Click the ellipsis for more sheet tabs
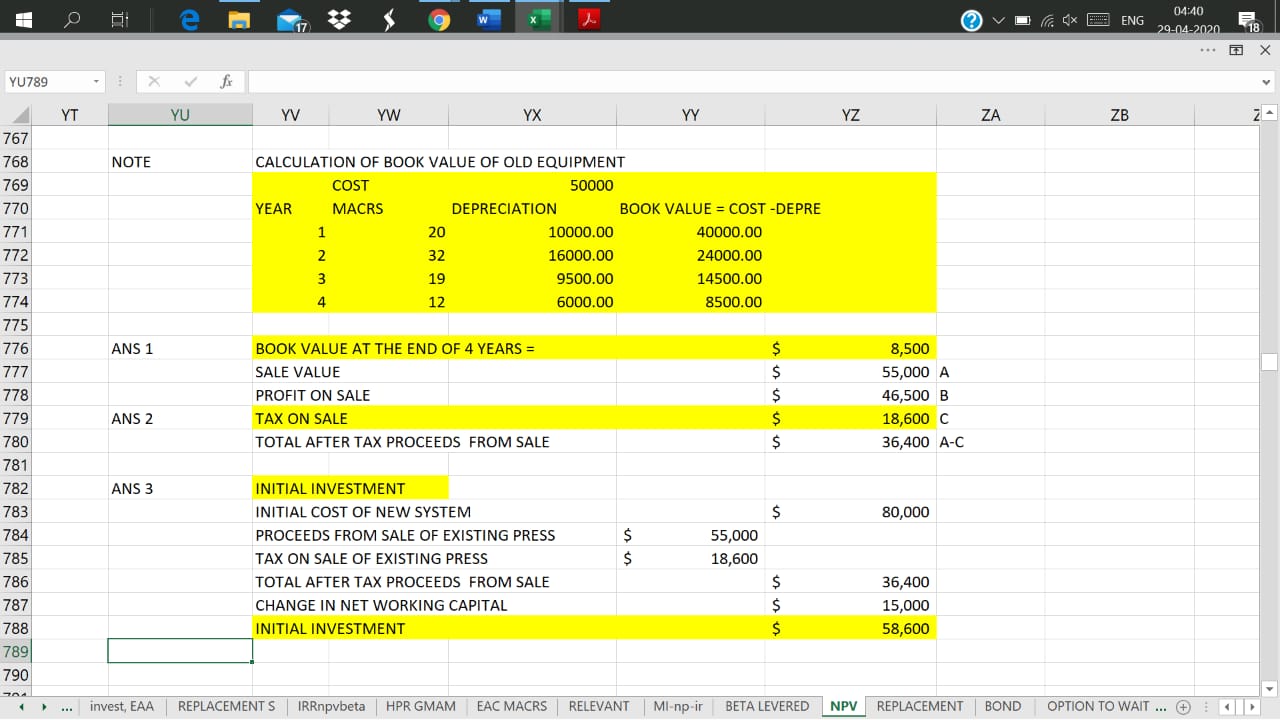The width and height of the screenshot is (1280, 720). [x=66, y=706]
